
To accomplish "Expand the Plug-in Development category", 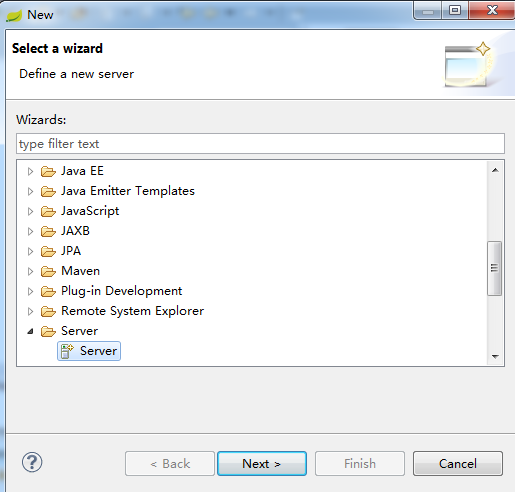I will pos(30,291).
